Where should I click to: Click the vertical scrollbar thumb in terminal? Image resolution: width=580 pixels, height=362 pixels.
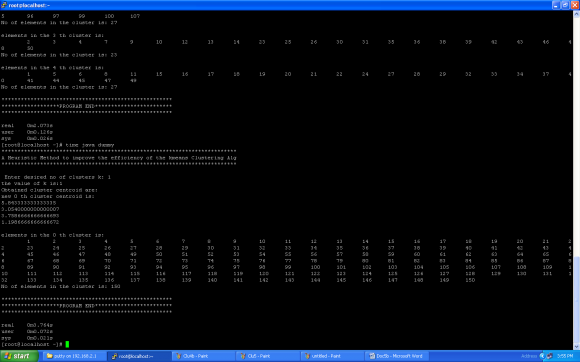coord(576,300)
